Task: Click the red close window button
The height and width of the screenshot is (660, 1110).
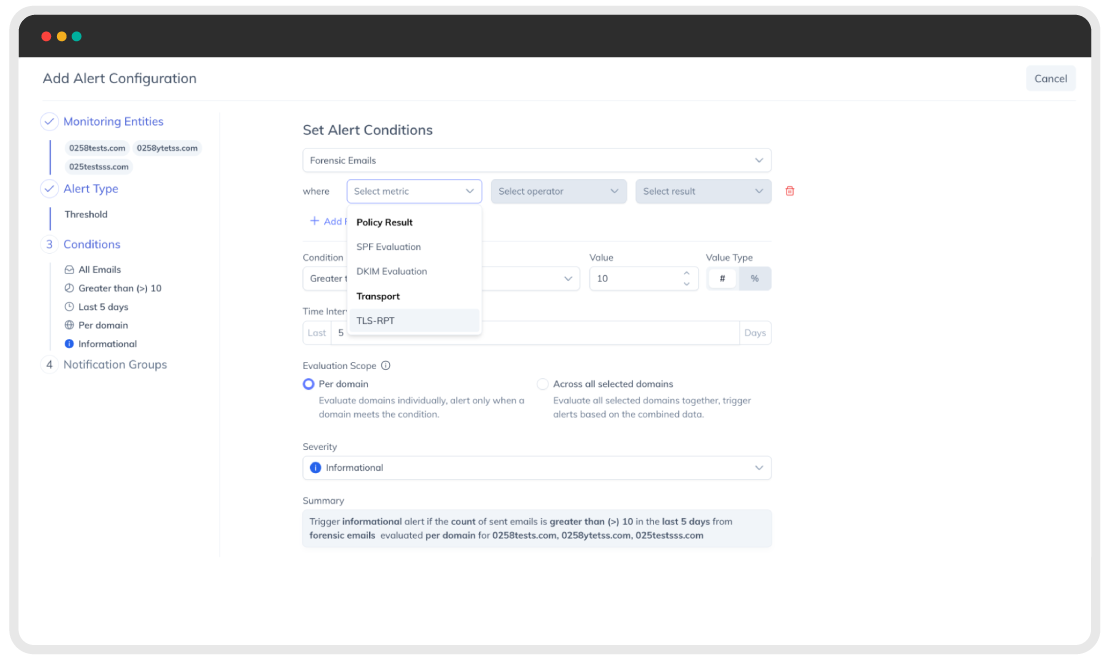Action: point(46,36)
